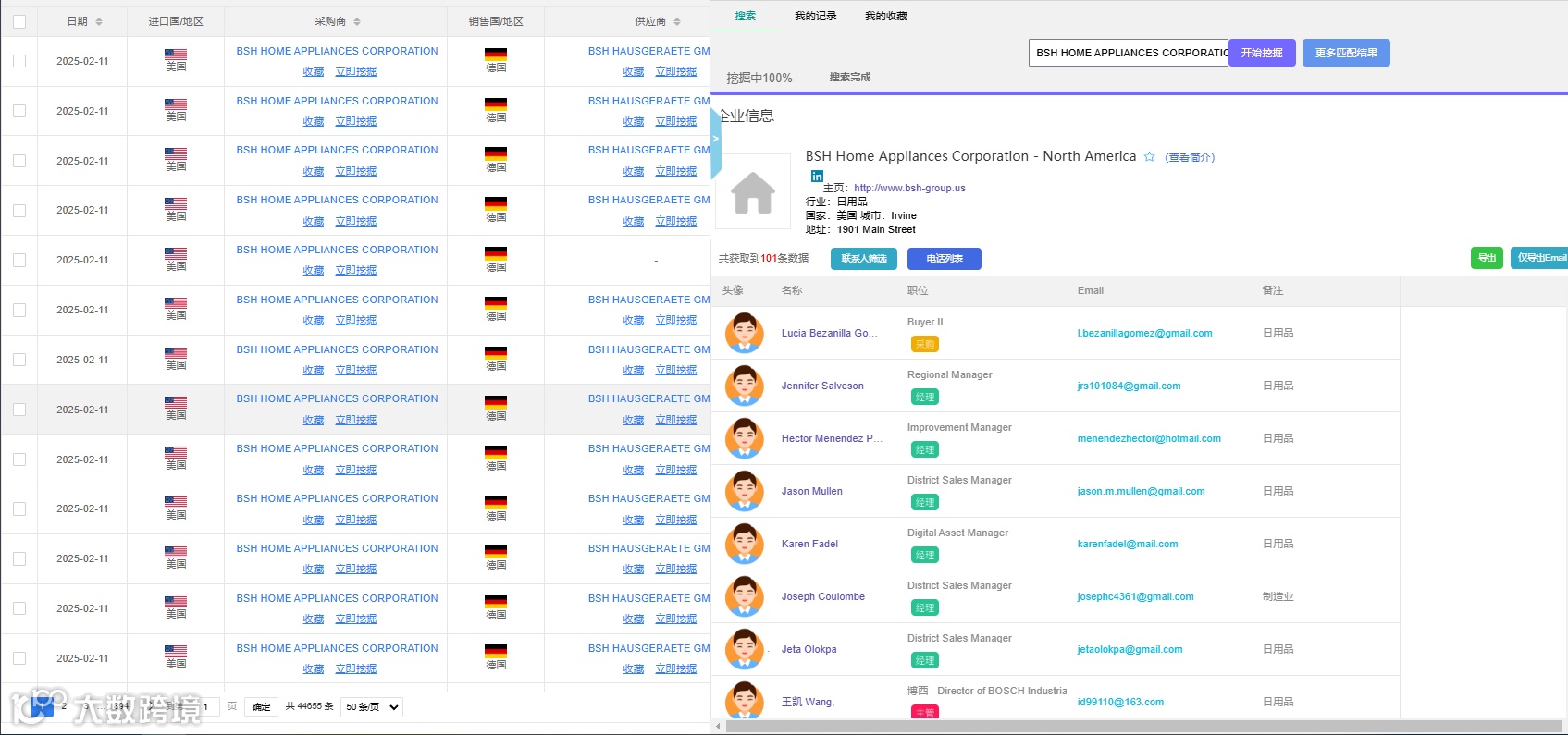1568x735 pixels.
Task: Open the company's LinkedIn icon
Action: click(817, 176)
